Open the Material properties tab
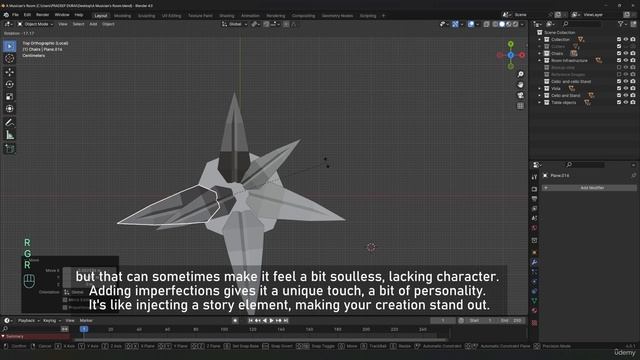640x360 pixels. coord(534,311)
